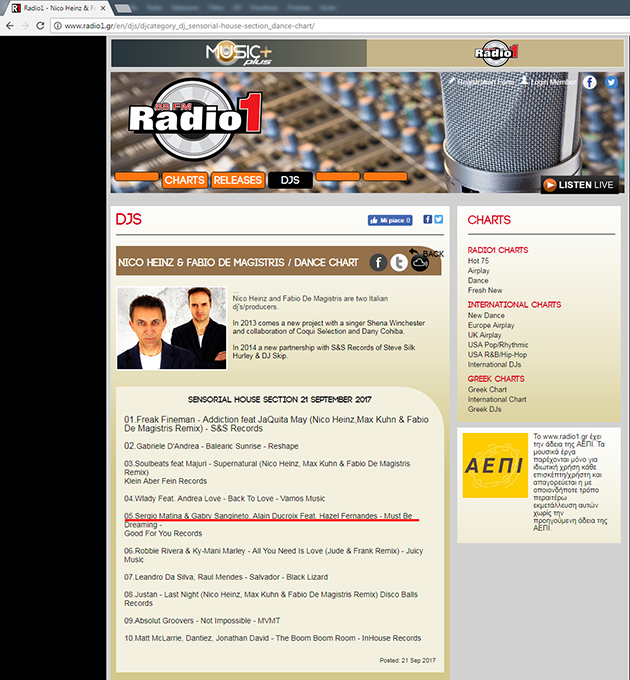Open the Twitter icon in header
The width and height of the screenshot is (630, 680).
(x=611, y=82)
